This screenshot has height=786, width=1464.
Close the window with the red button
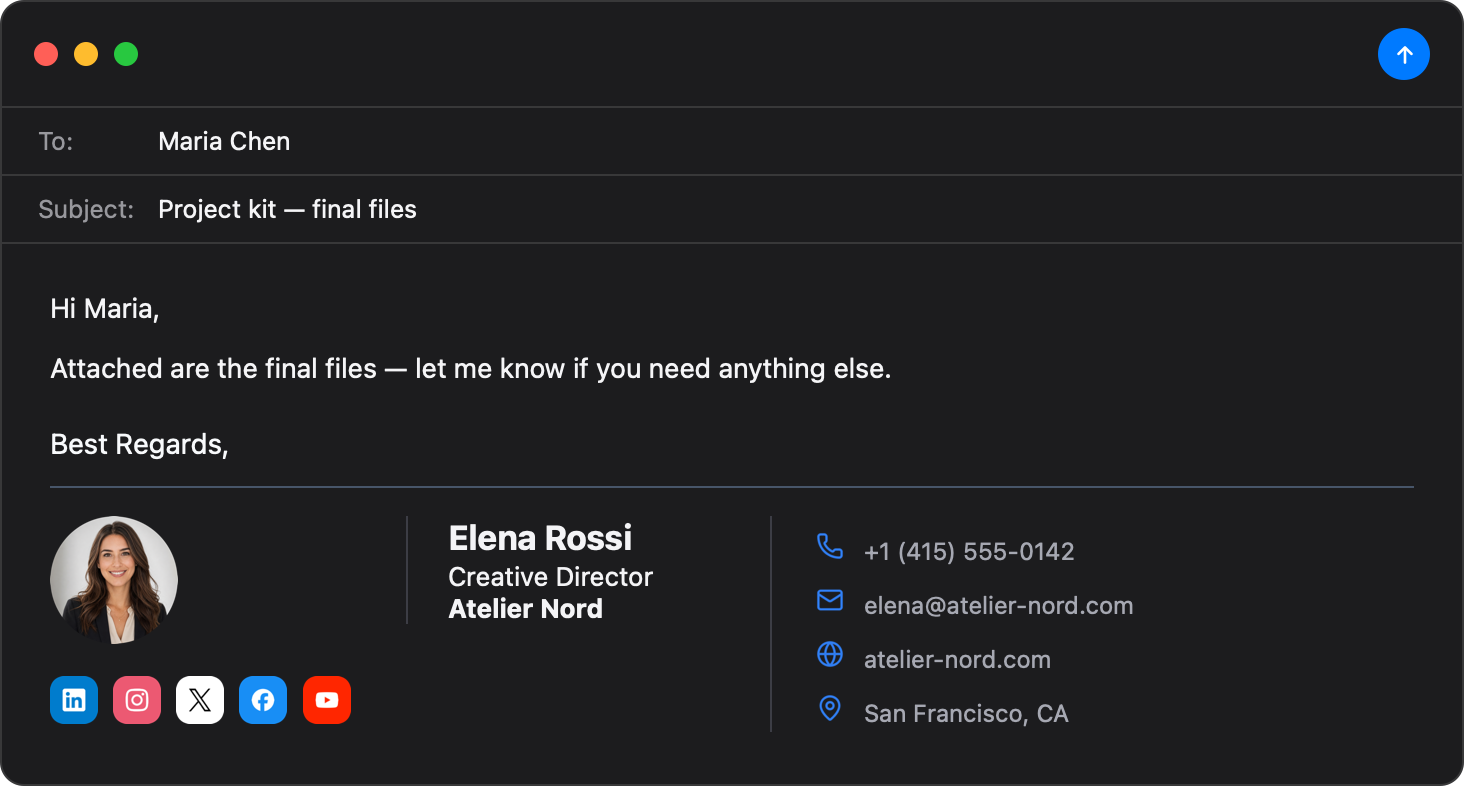pyautogui.click(x=46, y=54)
